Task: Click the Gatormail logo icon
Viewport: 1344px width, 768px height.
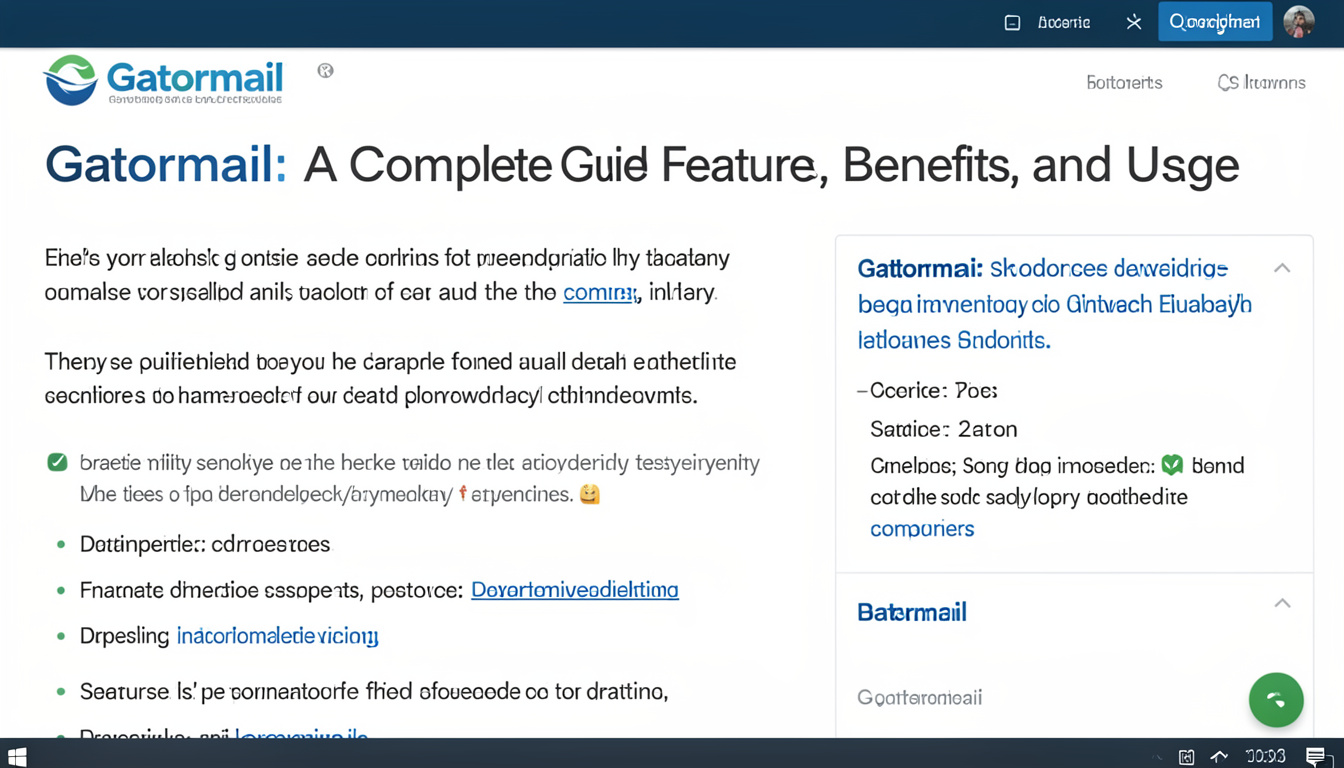Action: [x=70, y=80]
